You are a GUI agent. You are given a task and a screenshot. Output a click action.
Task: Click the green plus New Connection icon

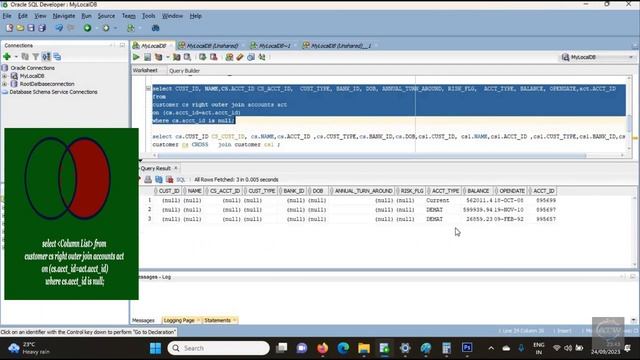coord(7,56)
